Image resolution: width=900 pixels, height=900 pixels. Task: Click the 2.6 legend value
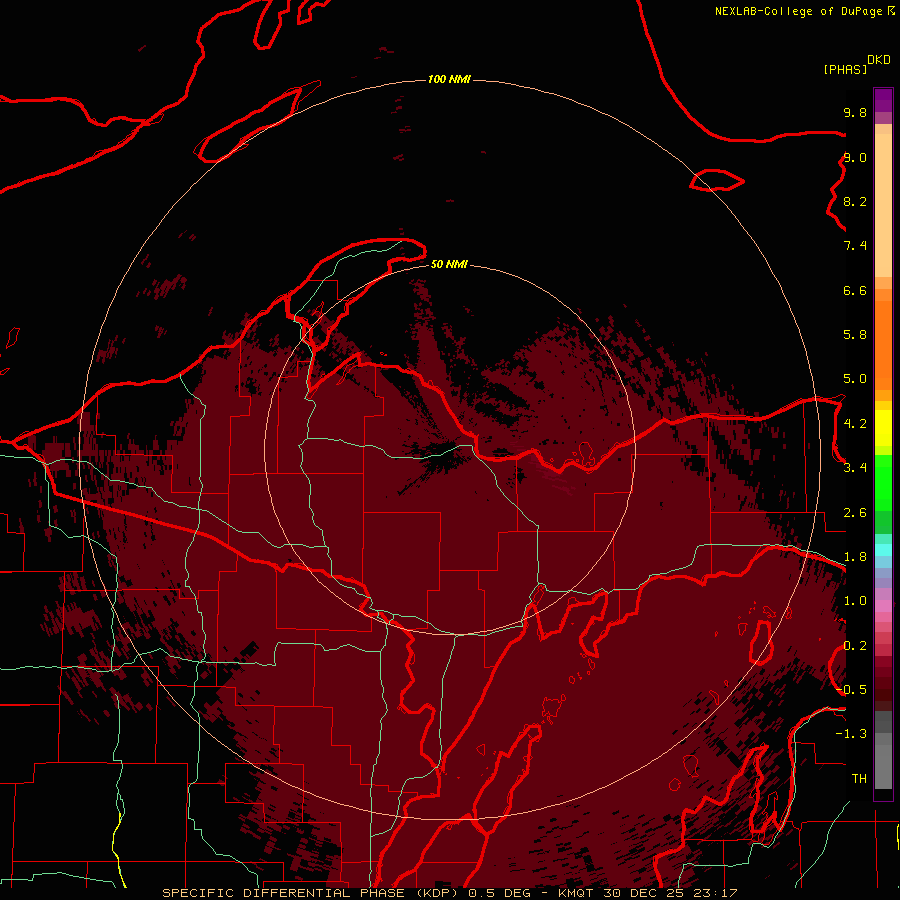click(x=855, y=513)
